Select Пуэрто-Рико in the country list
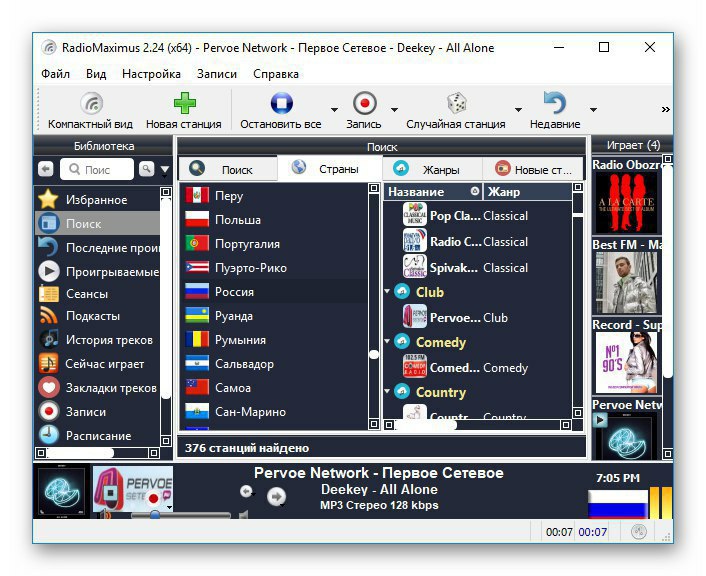 [x=274, y=268]
